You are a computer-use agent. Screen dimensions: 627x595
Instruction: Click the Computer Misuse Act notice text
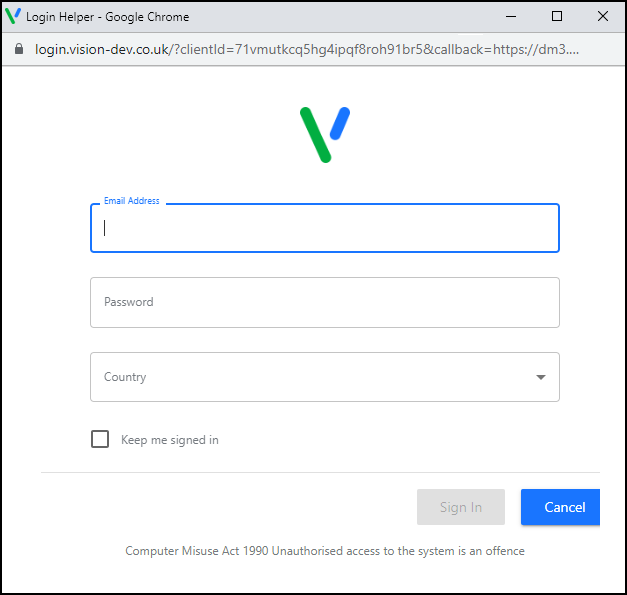point(325,551)
